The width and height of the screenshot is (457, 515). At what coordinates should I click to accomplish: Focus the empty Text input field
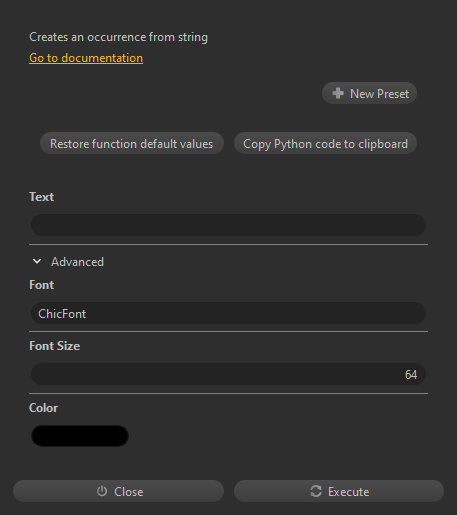click(x=228, y=225)
